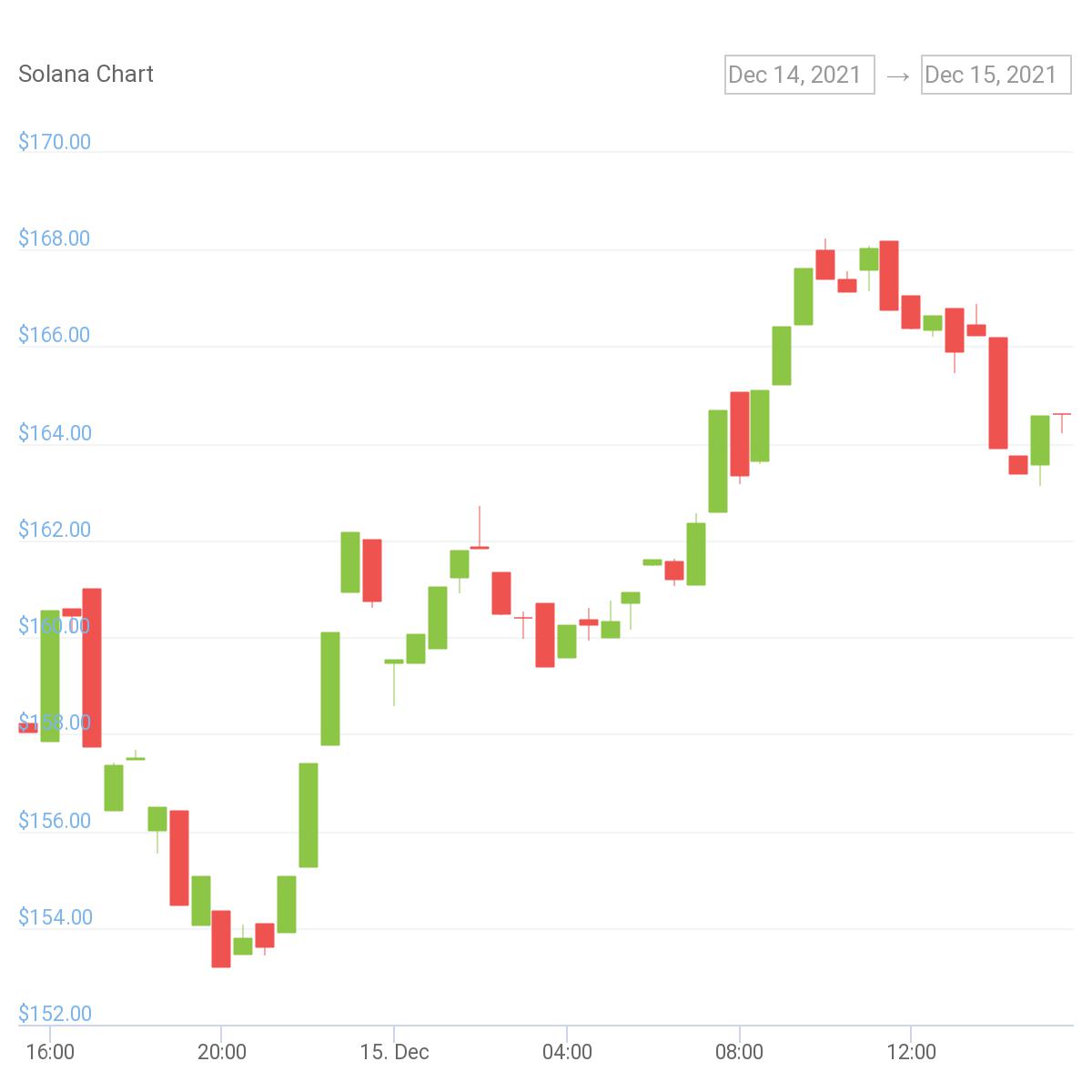
Task: Click the 12:00 time axis label
Action: pos(911,1052)
